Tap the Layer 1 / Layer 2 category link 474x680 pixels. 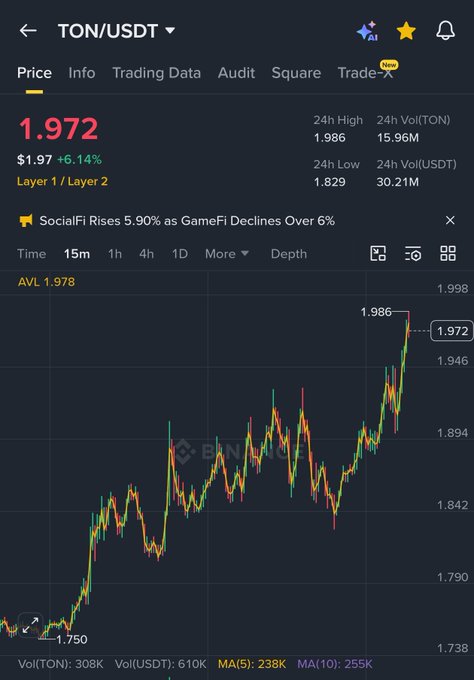[62, 181]
